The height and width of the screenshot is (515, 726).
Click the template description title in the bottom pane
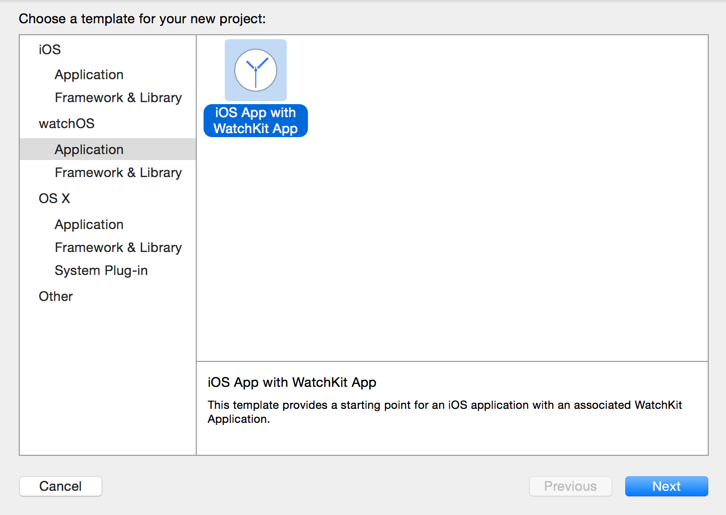(292, 383)
